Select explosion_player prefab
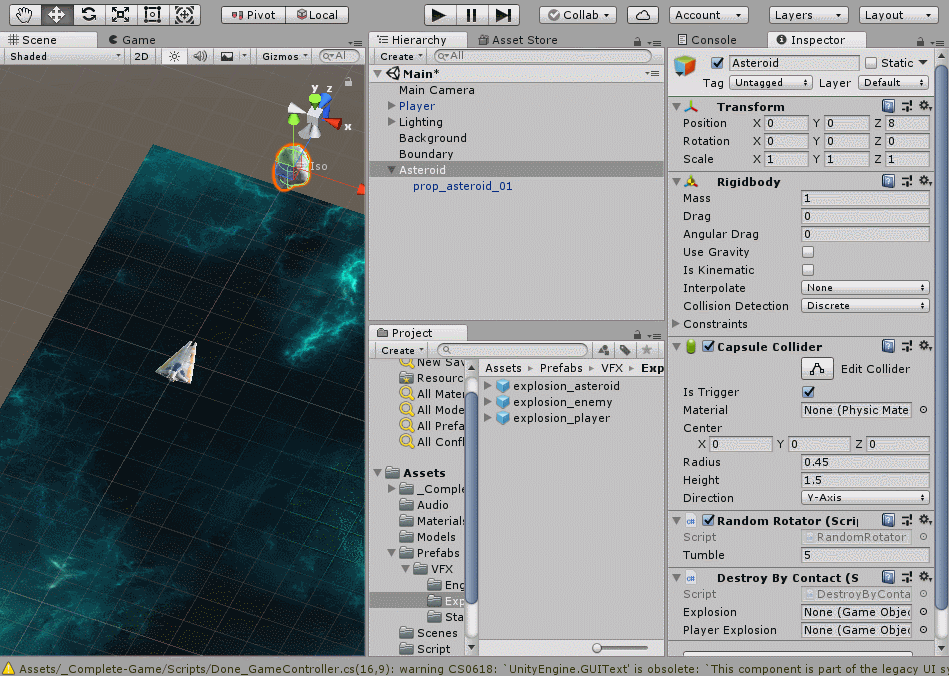 561,418
